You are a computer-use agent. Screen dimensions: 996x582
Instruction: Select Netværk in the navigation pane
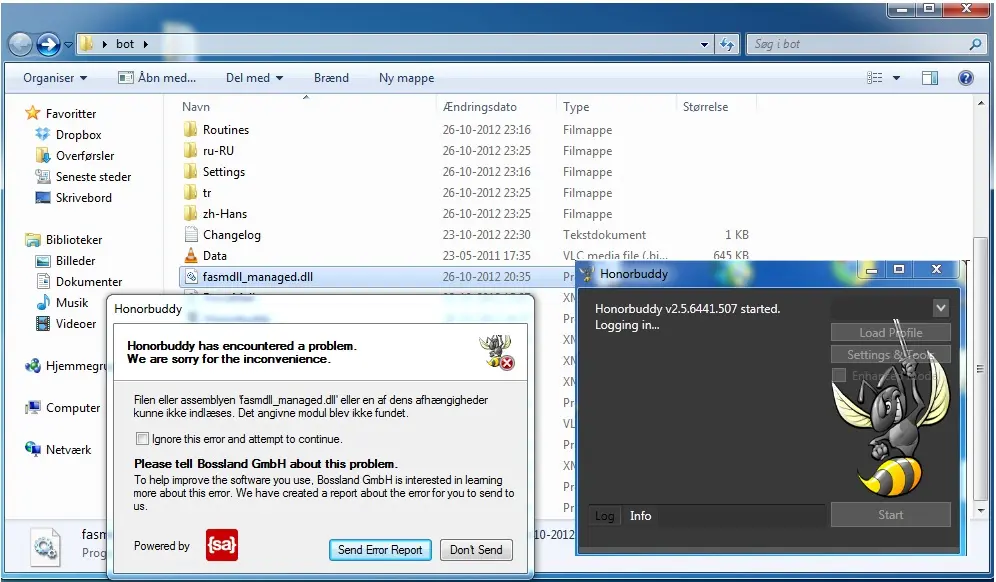pyautogui.click(x=58, y=449)
